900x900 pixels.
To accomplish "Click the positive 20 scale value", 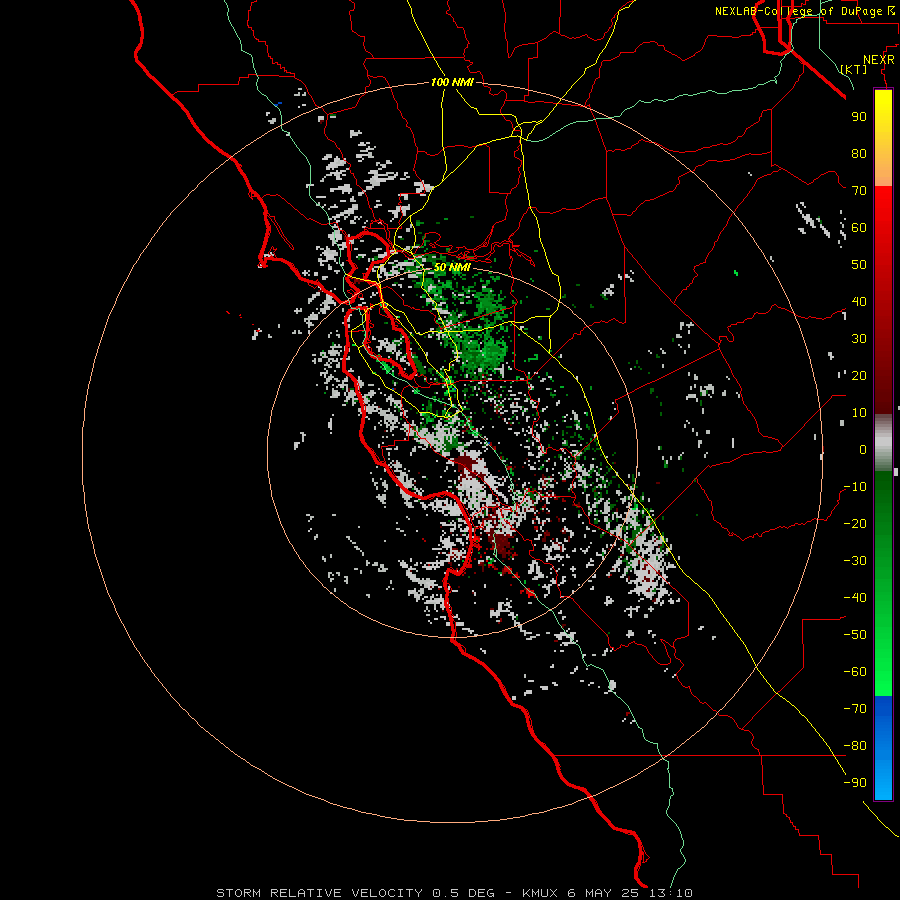I will pos(859,375).
